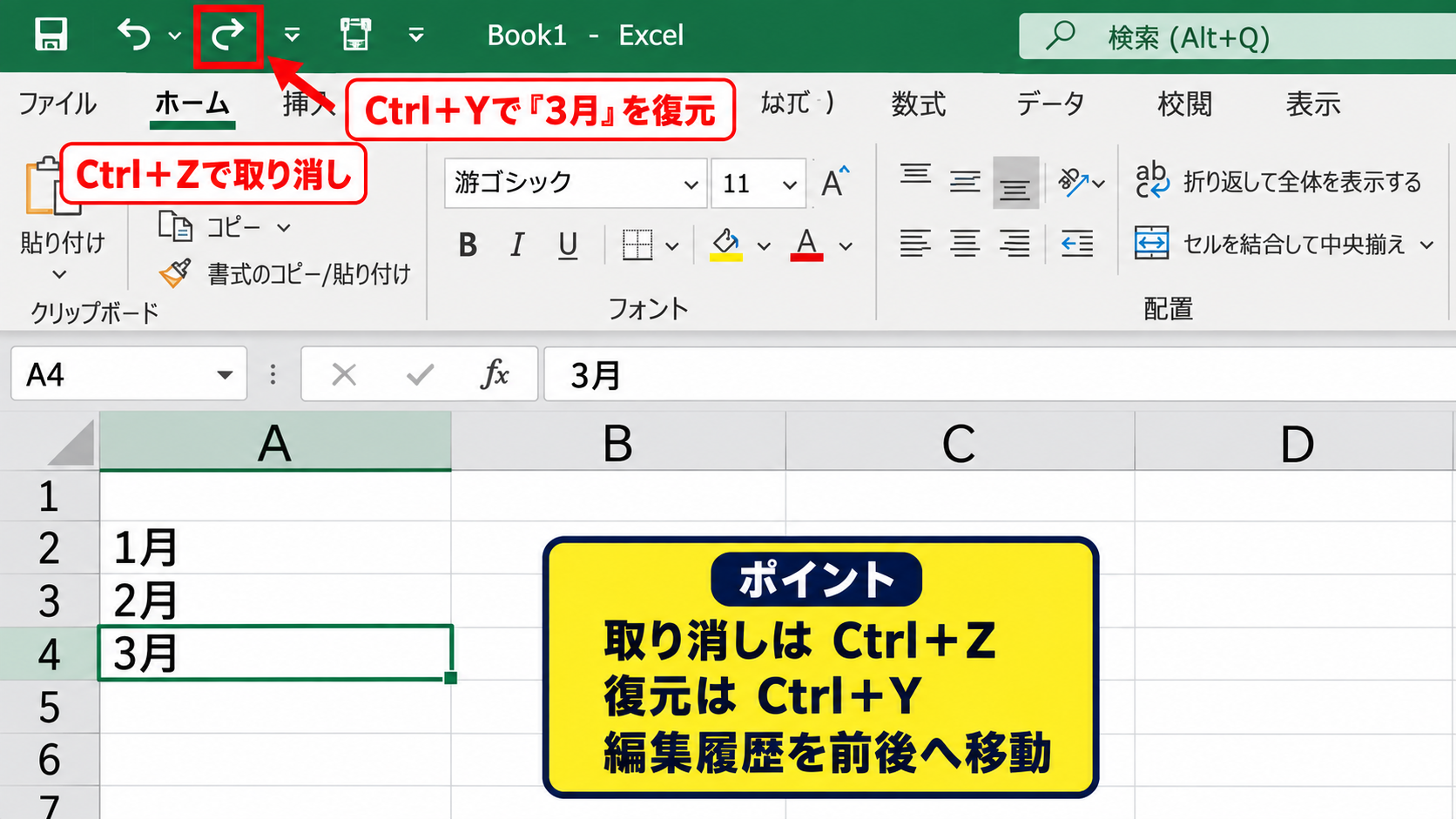
Task: Click the decrease indent icon
Action: click(1076, 244)
